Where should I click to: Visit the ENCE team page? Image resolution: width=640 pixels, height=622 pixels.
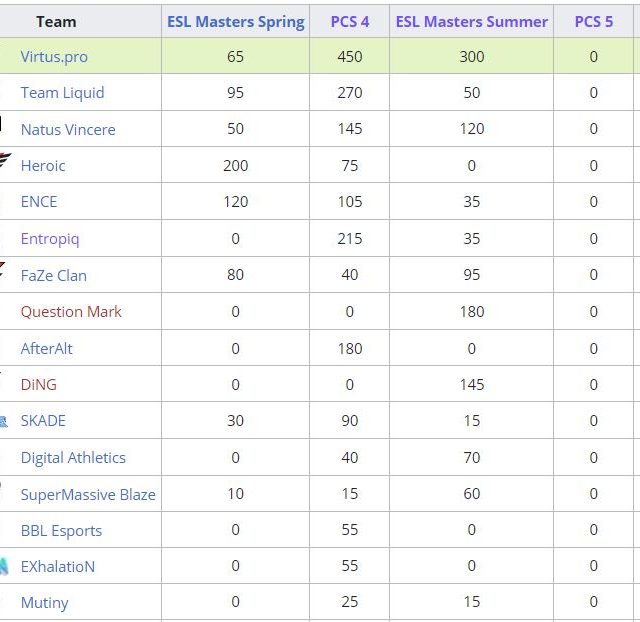(39, 201)
